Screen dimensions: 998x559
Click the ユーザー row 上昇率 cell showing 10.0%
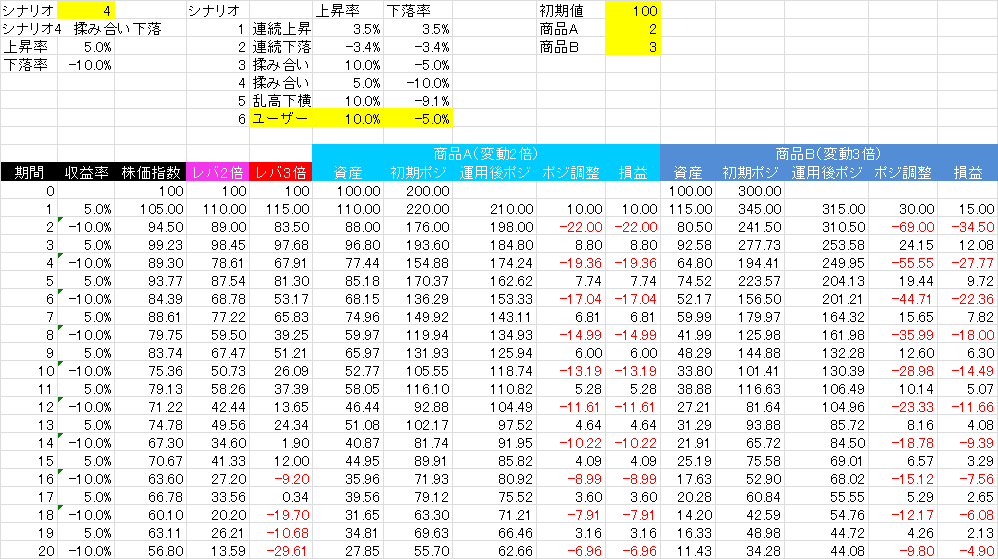[x=348, y=118]
